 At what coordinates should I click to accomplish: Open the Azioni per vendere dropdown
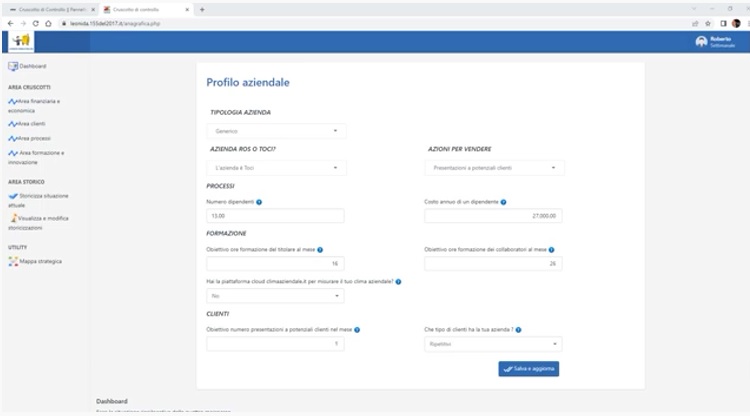click(494, 168)
